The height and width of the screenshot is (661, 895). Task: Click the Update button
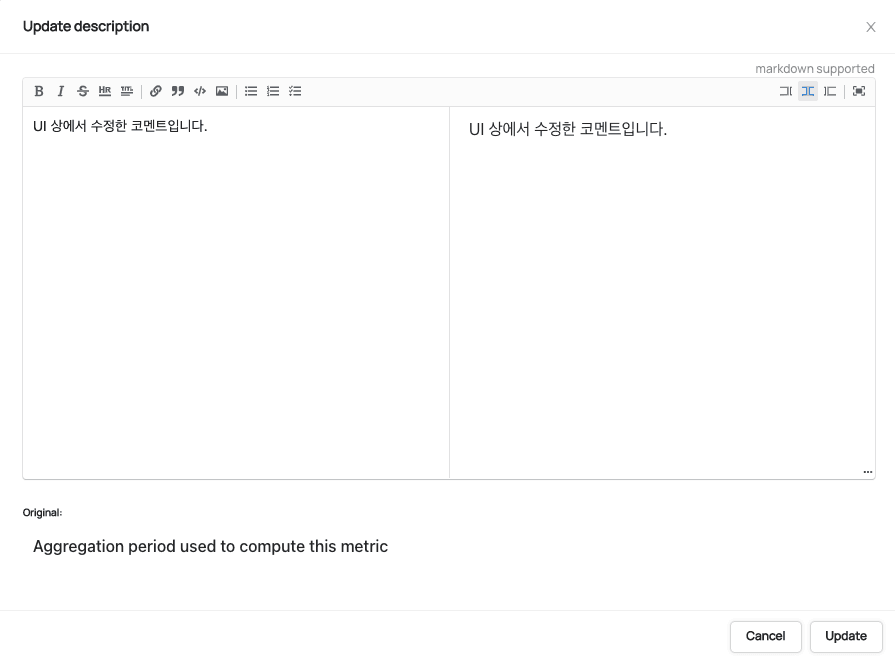tap(846, 636)
